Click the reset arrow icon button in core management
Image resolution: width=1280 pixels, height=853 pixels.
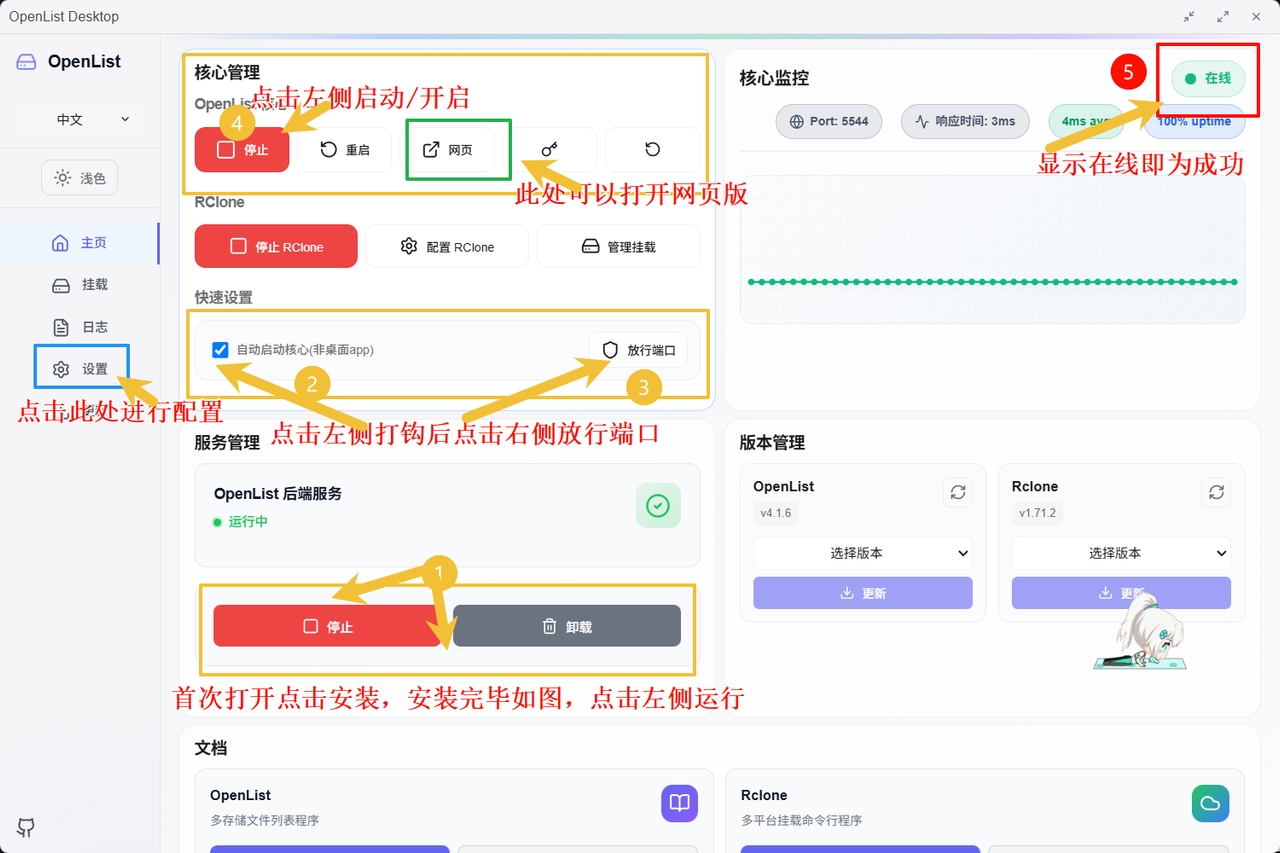[x=652, y=150]
